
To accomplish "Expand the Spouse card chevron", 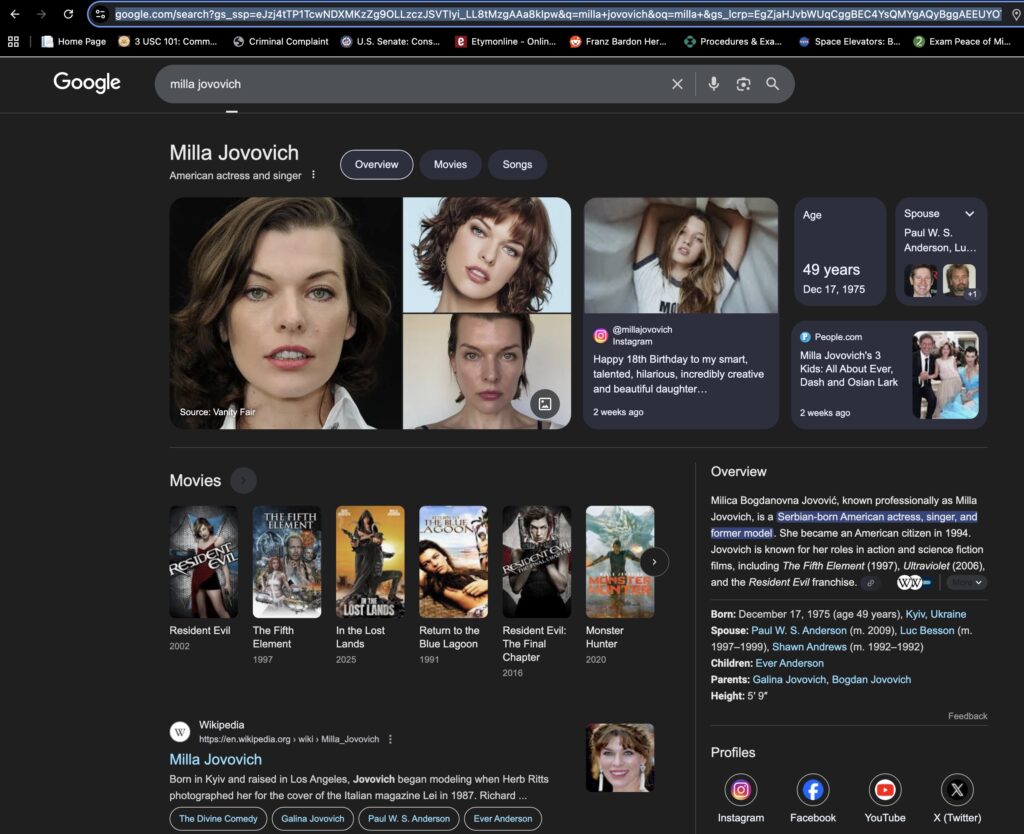I will pos(969,214).
